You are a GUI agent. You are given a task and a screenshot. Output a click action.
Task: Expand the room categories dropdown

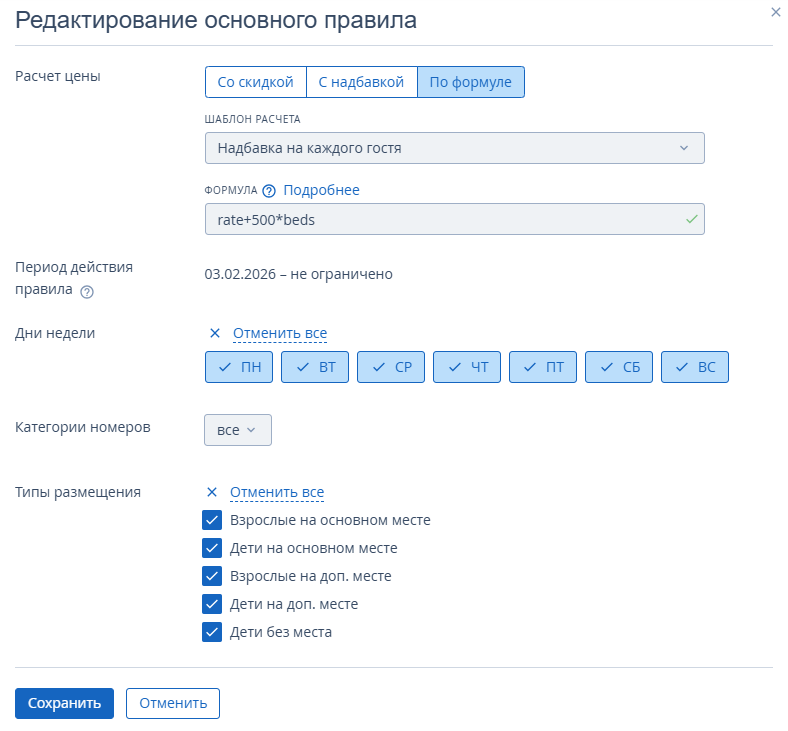click(237, 430)
